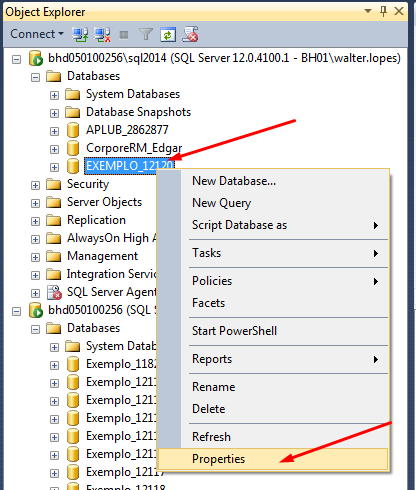
Task: Expand System Databases under sql2014
Action: pyautogui.click(x=54, y=96)
